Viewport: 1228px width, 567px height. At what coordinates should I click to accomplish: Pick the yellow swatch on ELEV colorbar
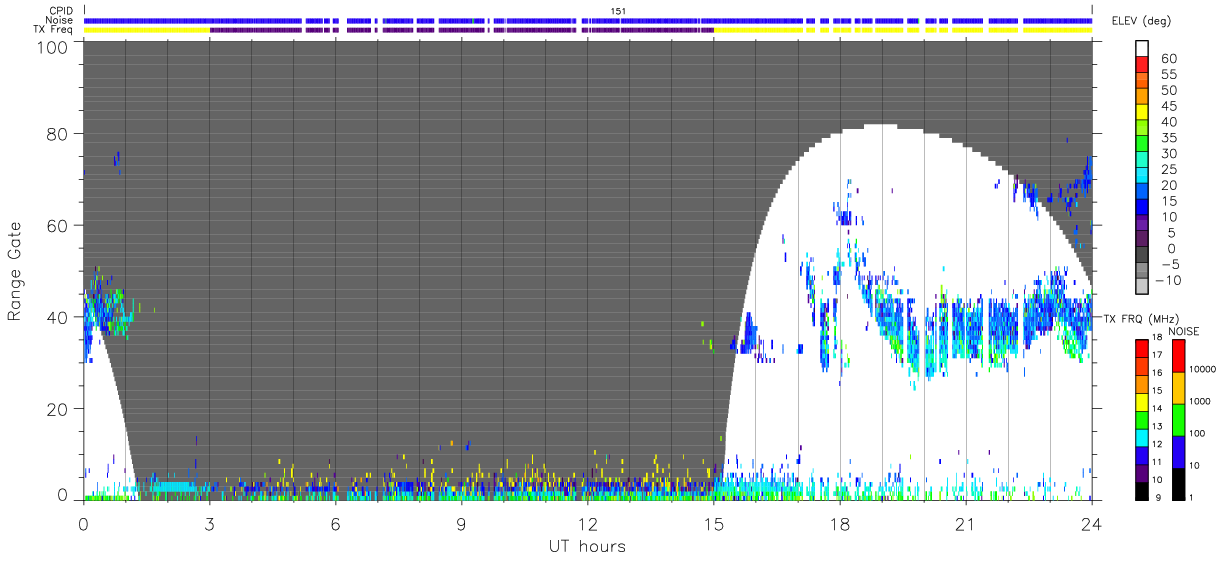[1142, 114]
